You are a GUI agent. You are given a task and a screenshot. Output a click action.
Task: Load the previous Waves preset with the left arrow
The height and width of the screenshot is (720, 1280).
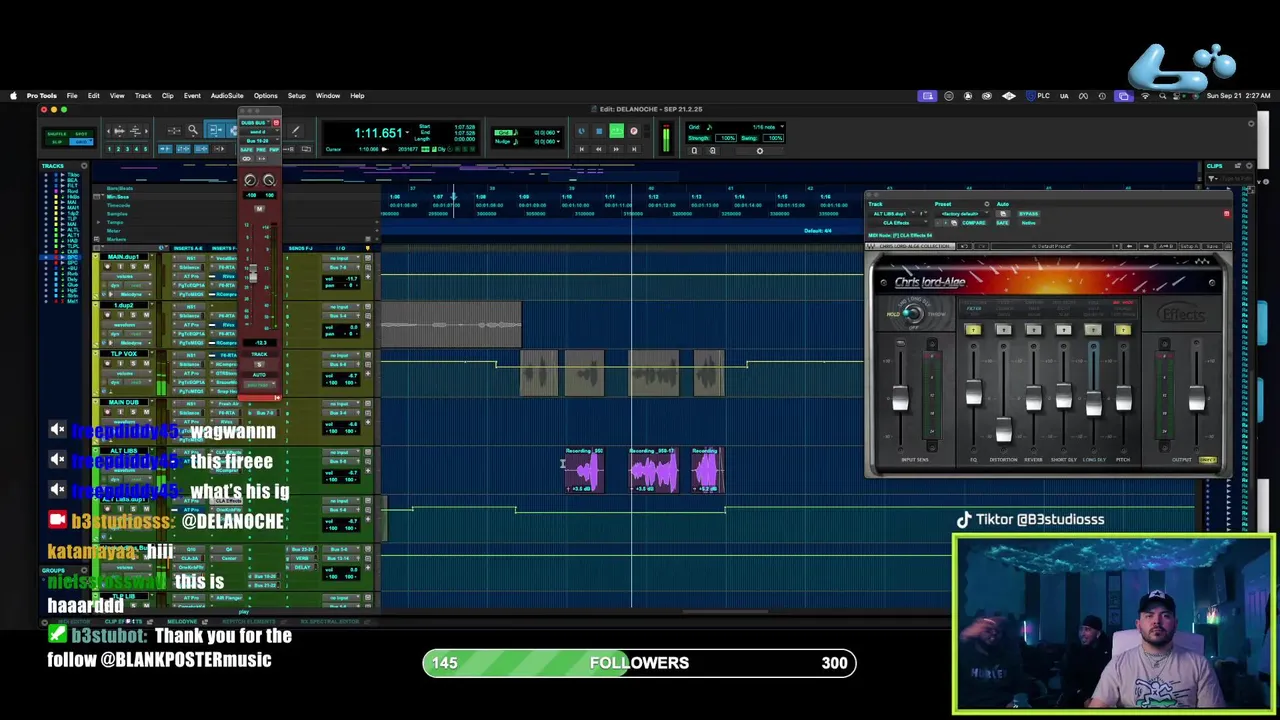coord(1130,246)
